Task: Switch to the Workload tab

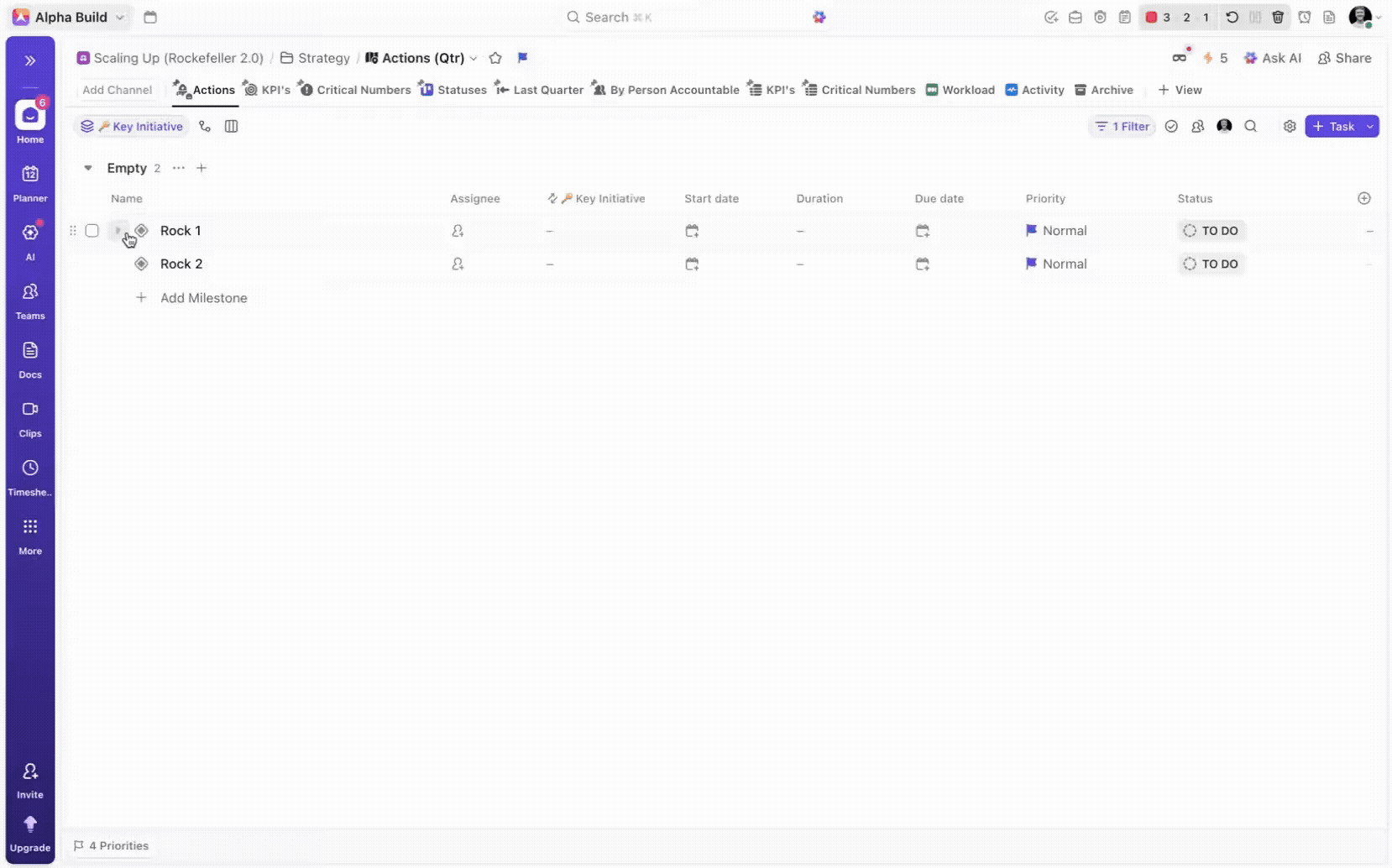Action: point(960,90)
